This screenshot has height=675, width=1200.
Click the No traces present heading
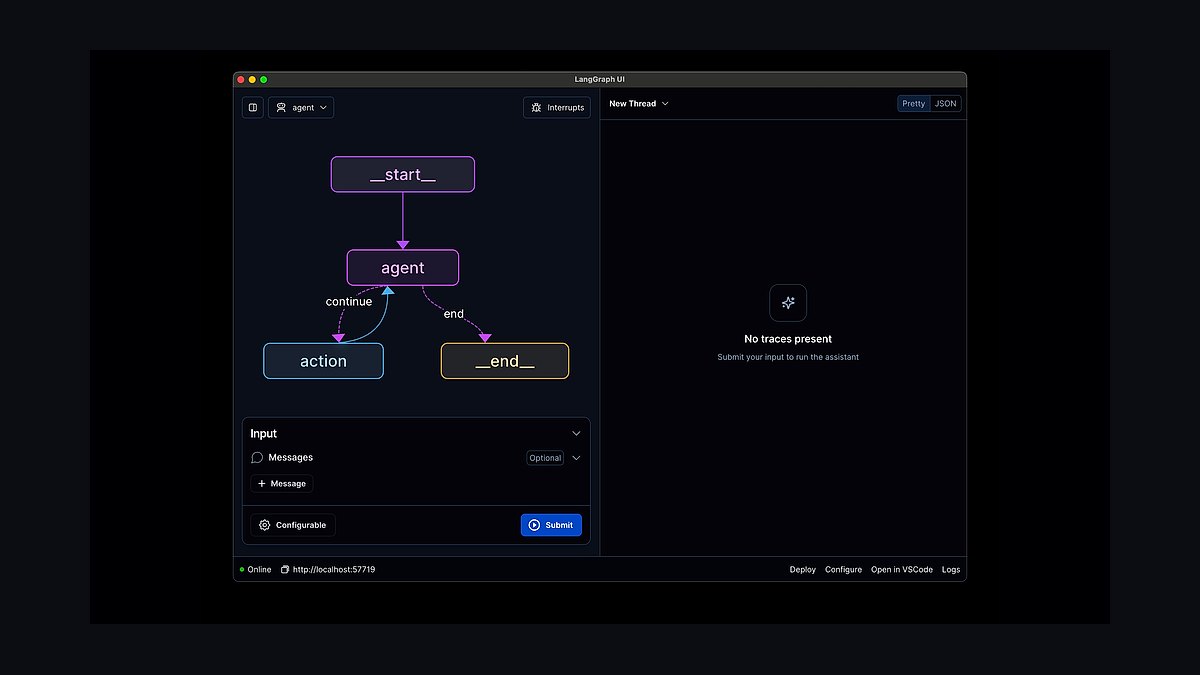[788, 339]
